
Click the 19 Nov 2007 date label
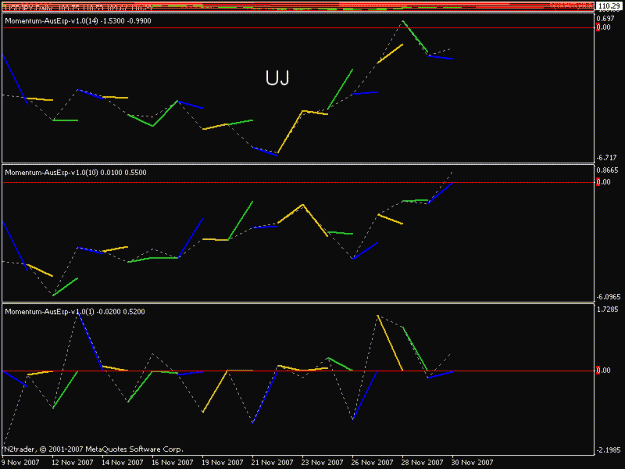(222, 462)
